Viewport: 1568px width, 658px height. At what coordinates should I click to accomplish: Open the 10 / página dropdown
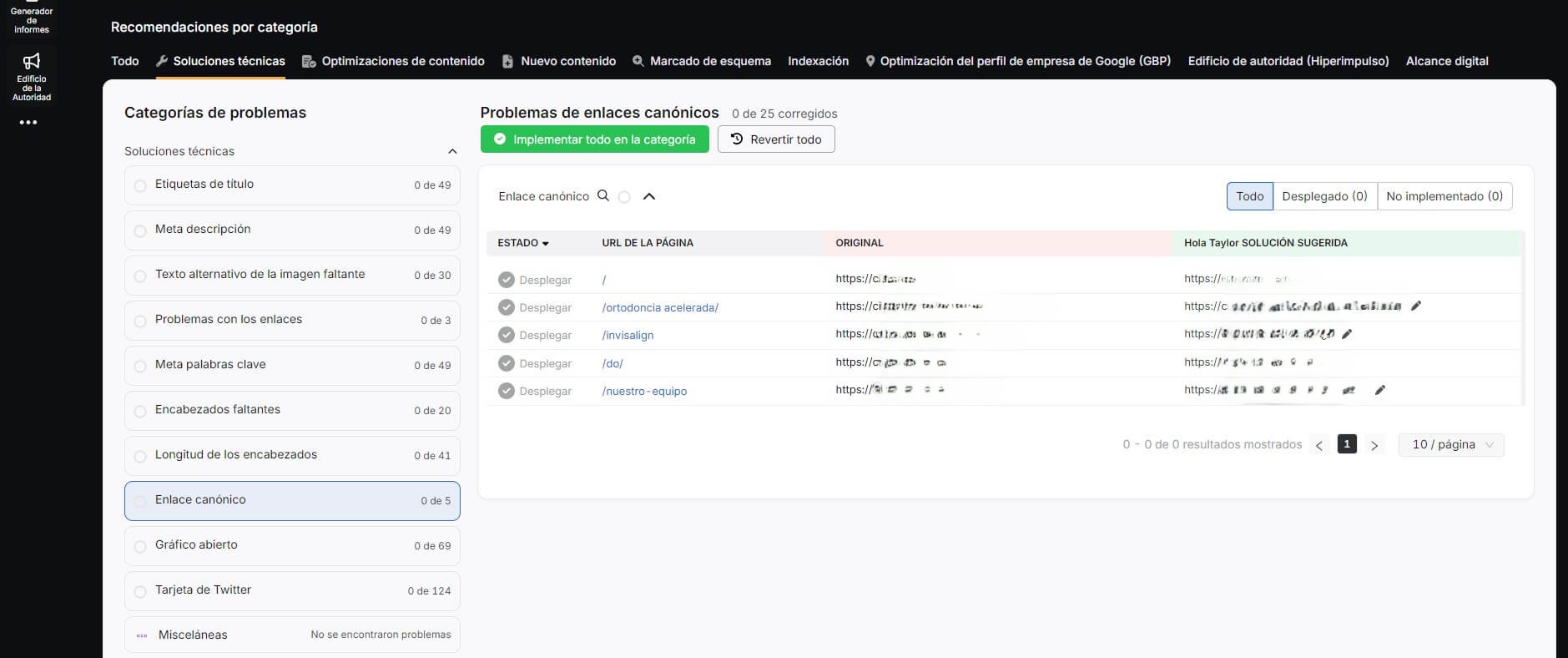(1451, 444)
